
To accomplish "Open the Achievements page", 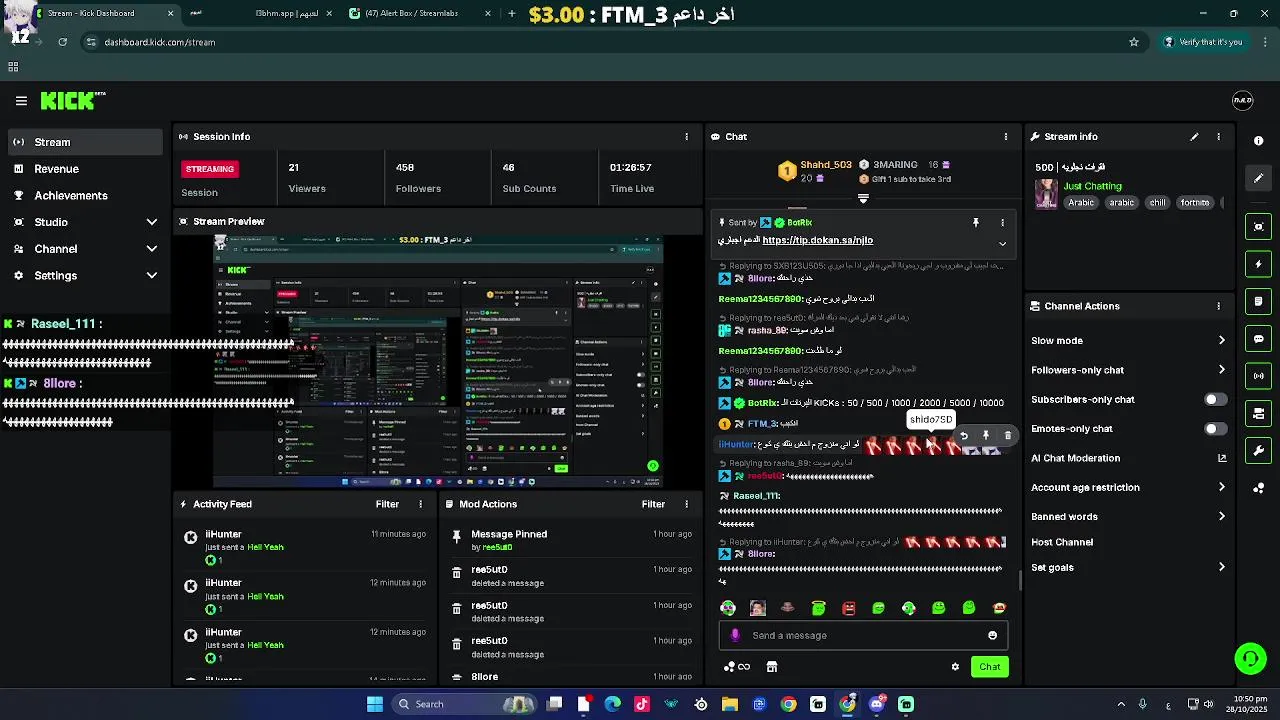I will (x=84, y=196).
